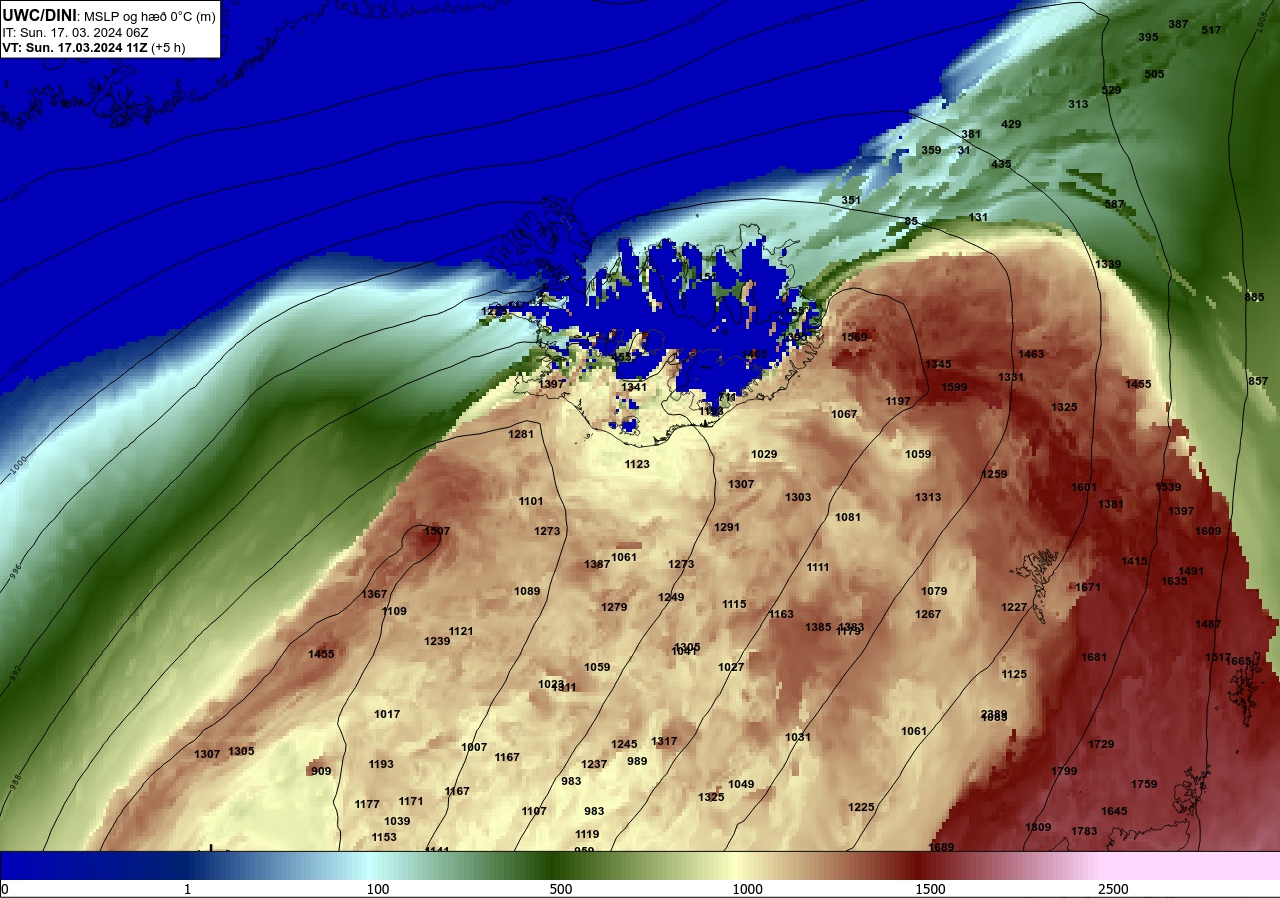This screenshot has height=898, width=1280.
Task: Click the map value 1193
Action: tap(381, 764)
